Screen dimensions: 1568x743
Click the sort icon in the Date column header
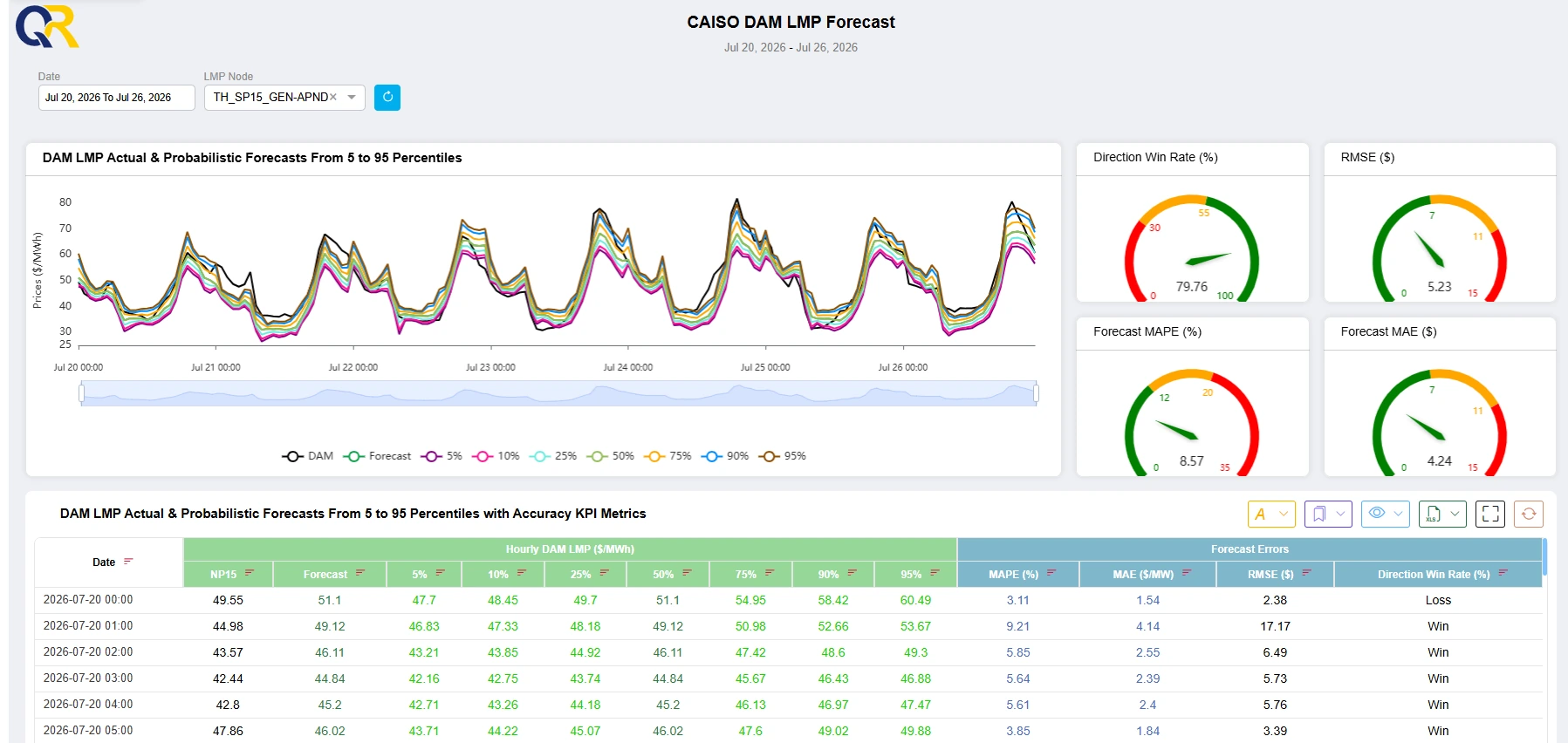coord(128,562)
